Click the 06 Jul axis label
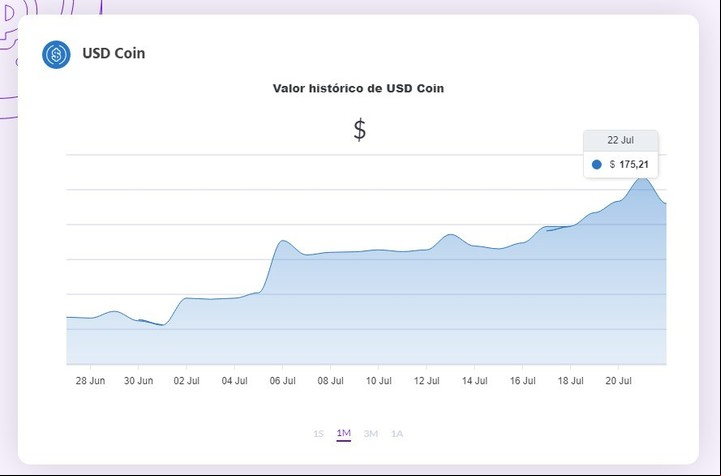Image resolution: width=721 pixels, height=476 pixels. click(282, 381)
